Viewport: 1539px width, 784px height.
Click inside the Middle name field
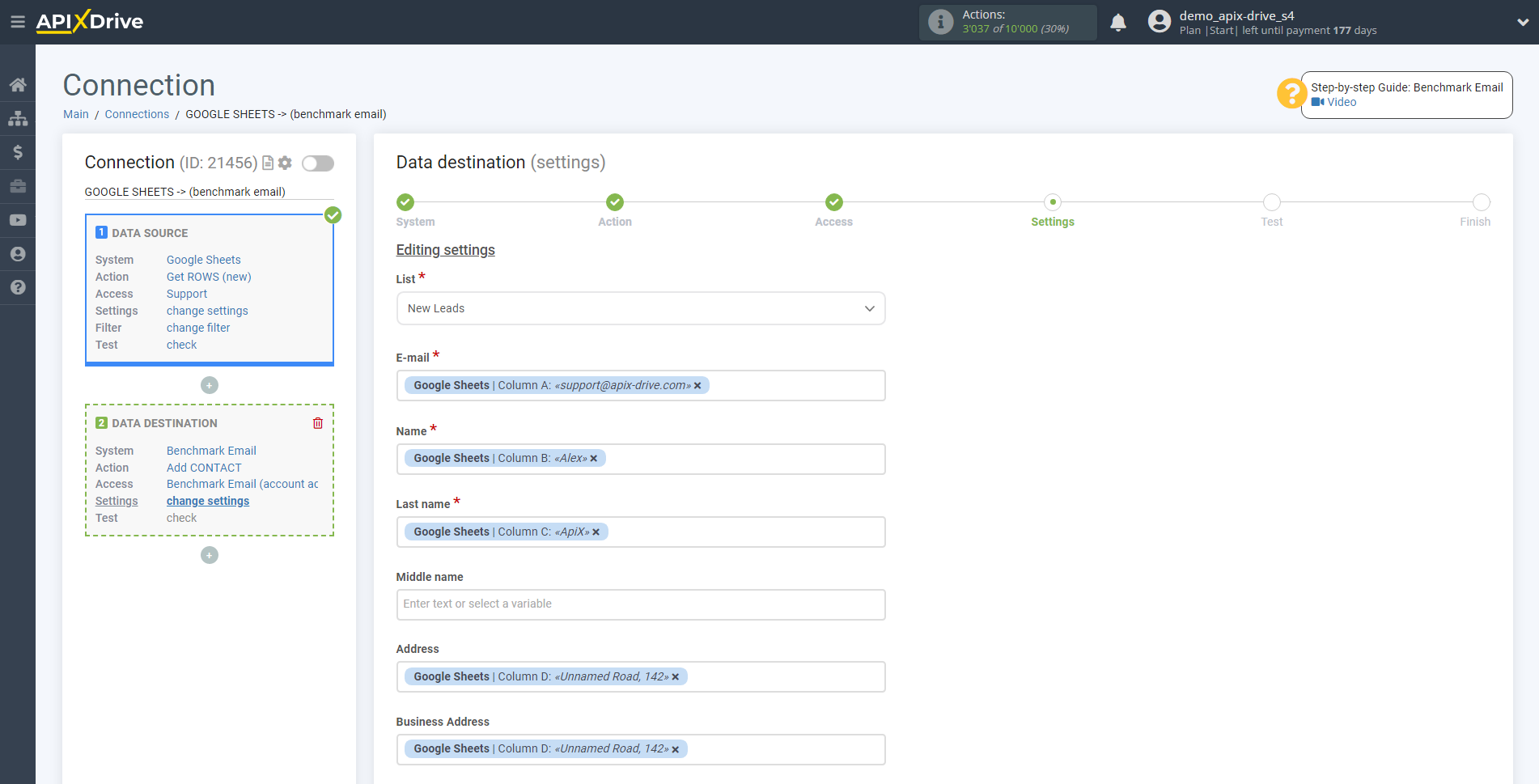[x=641, y=604]
